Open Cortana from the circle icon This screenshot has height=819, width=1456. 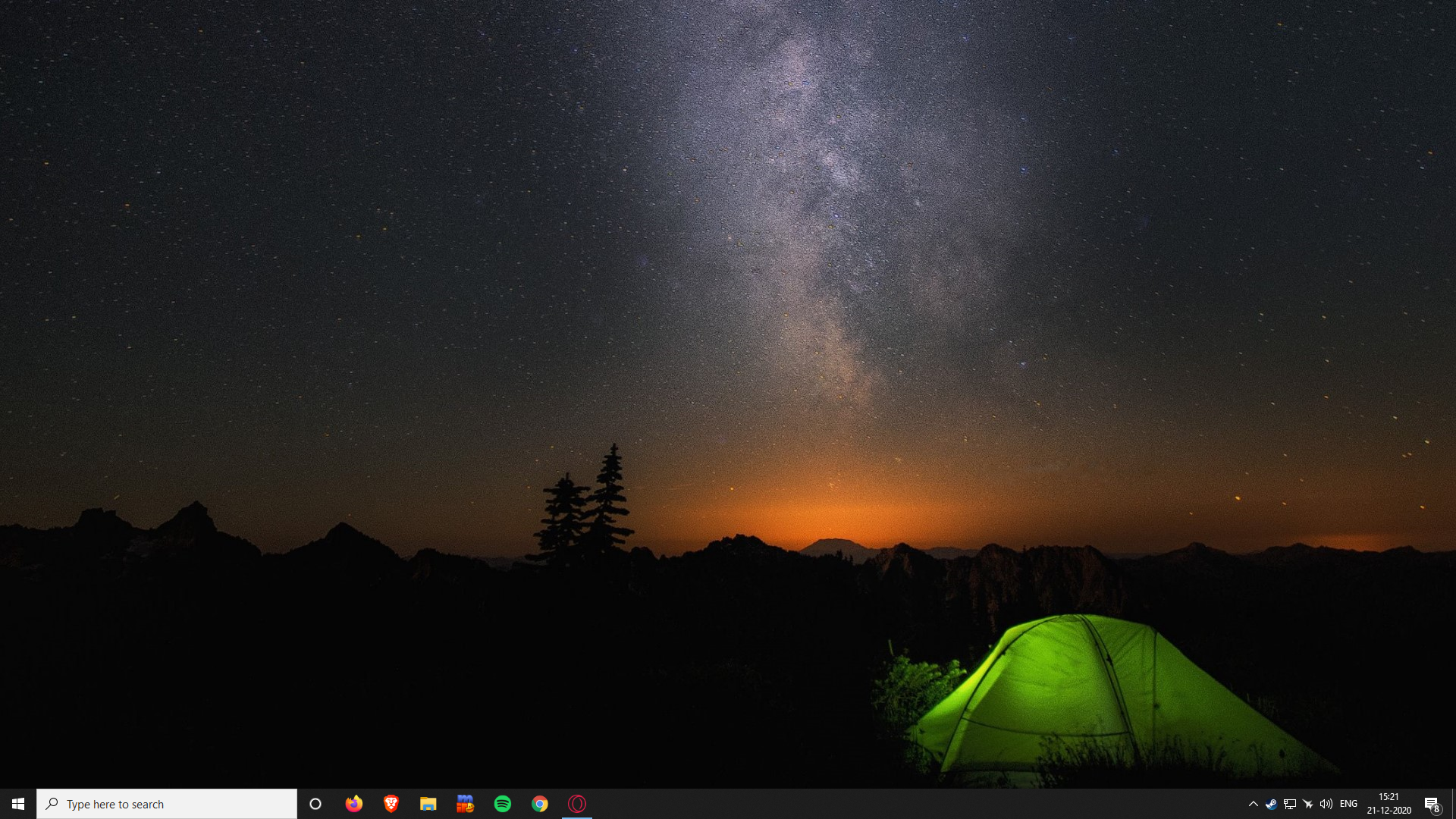tap(315, 804)
